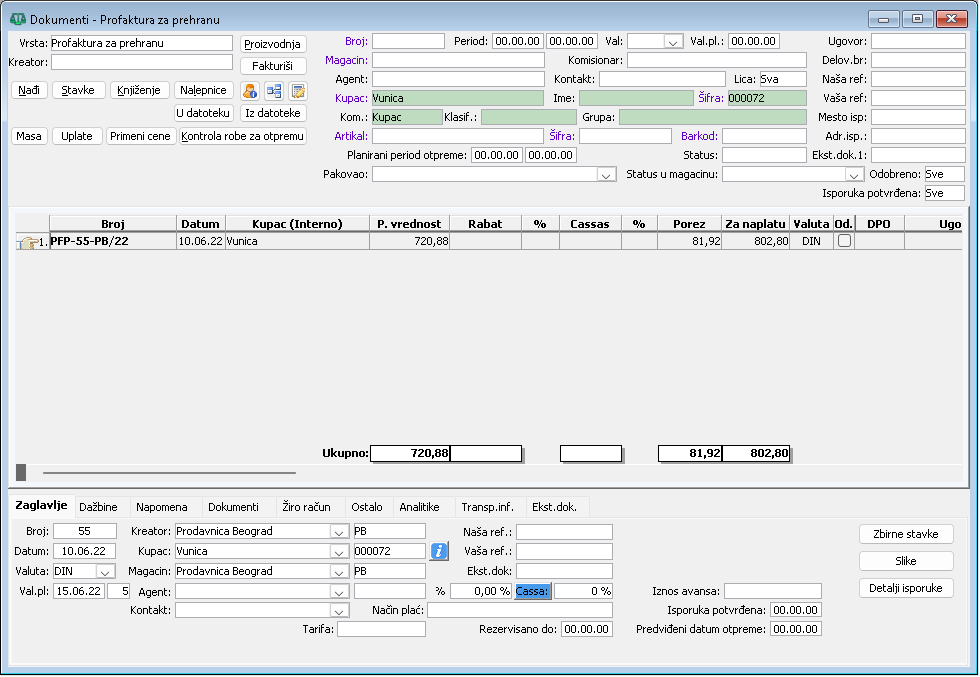Expand the Kontakt dropdown in Zaglavlje
980x677 pixels.
tap(339, 611)
